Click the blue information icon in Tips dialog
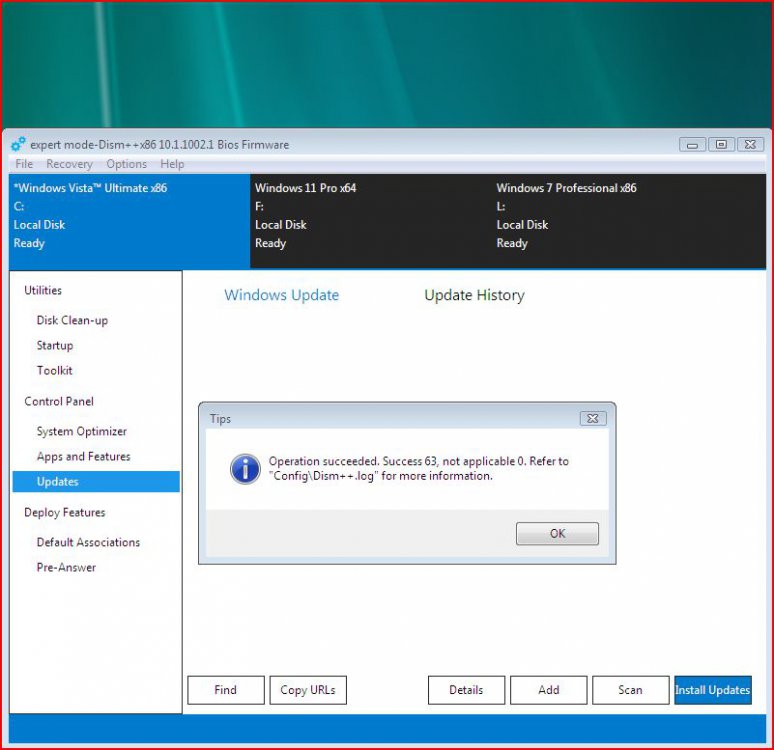The image size is (774, 750). click(245, 469)
